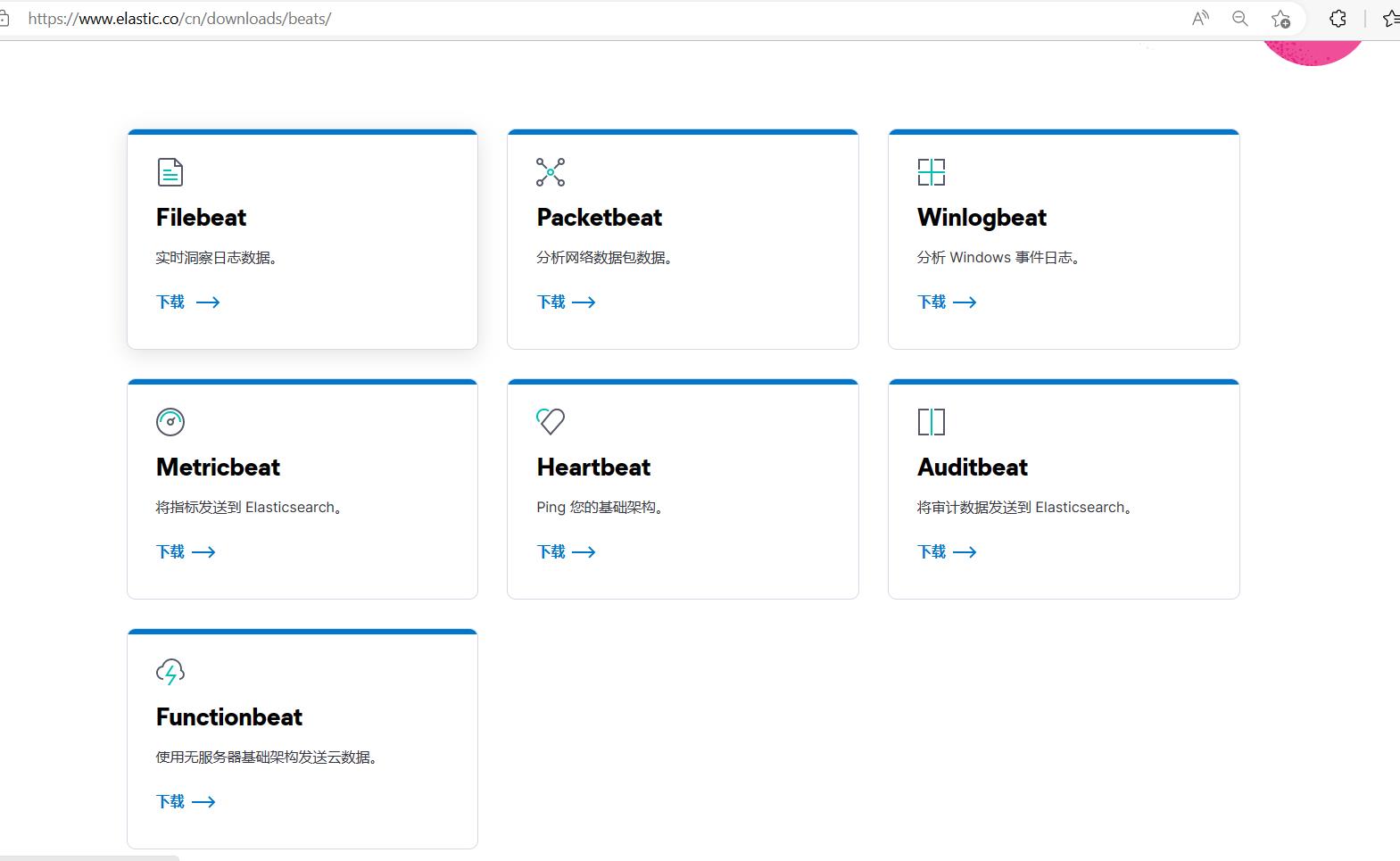Click the Heartbeat heart icon

click(x=551, y=421)
